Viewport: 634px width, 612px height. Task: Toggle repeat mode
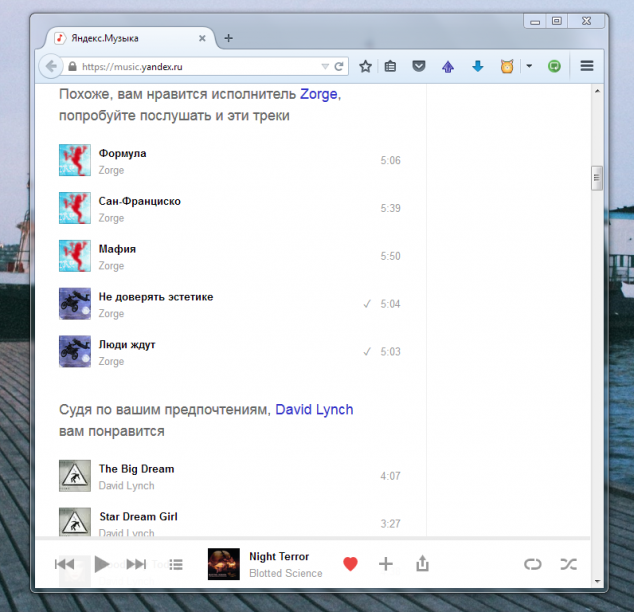[x=533, y=564]
